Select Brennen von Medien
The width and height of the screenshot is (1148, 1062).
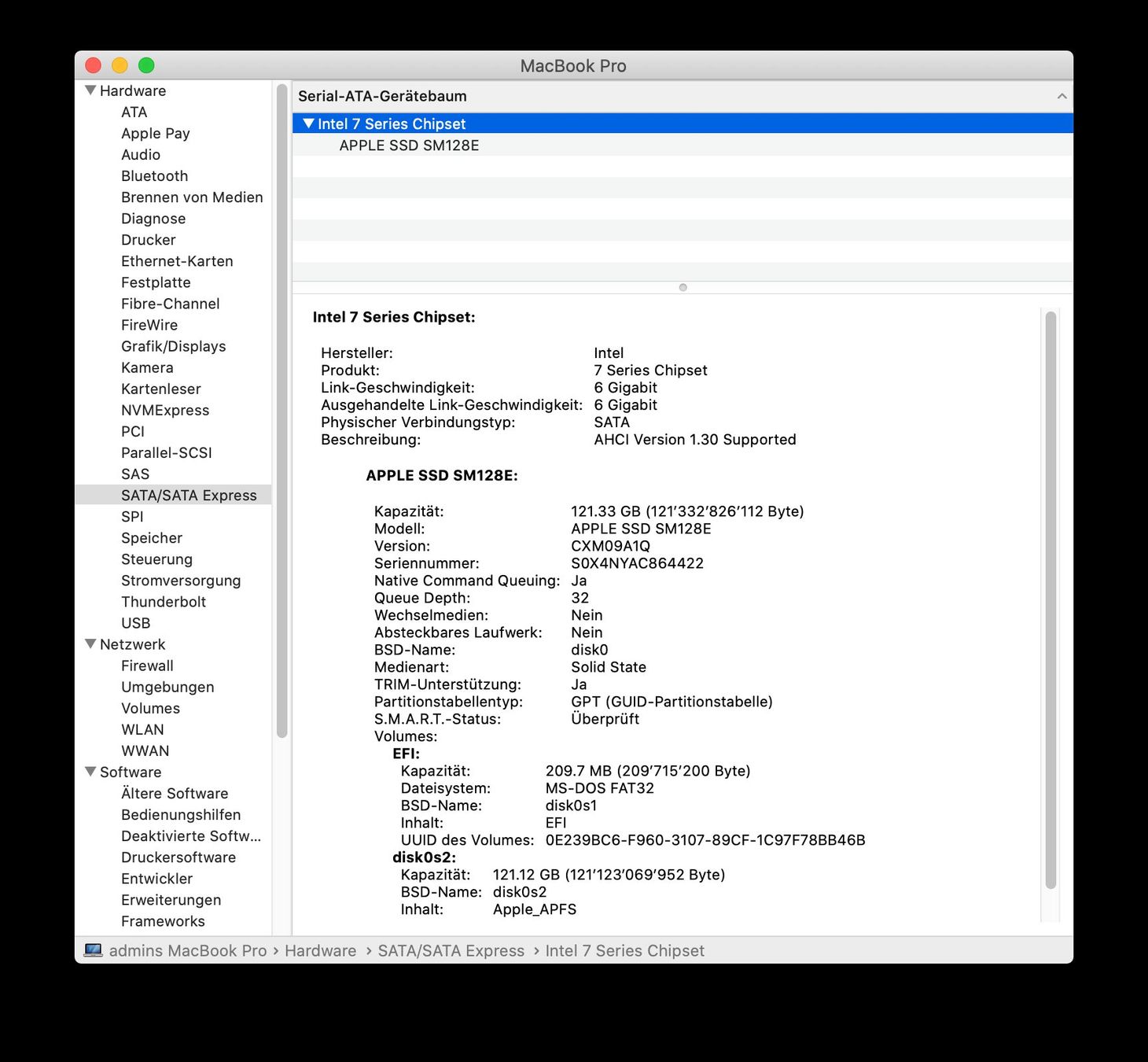coord(192,197)
